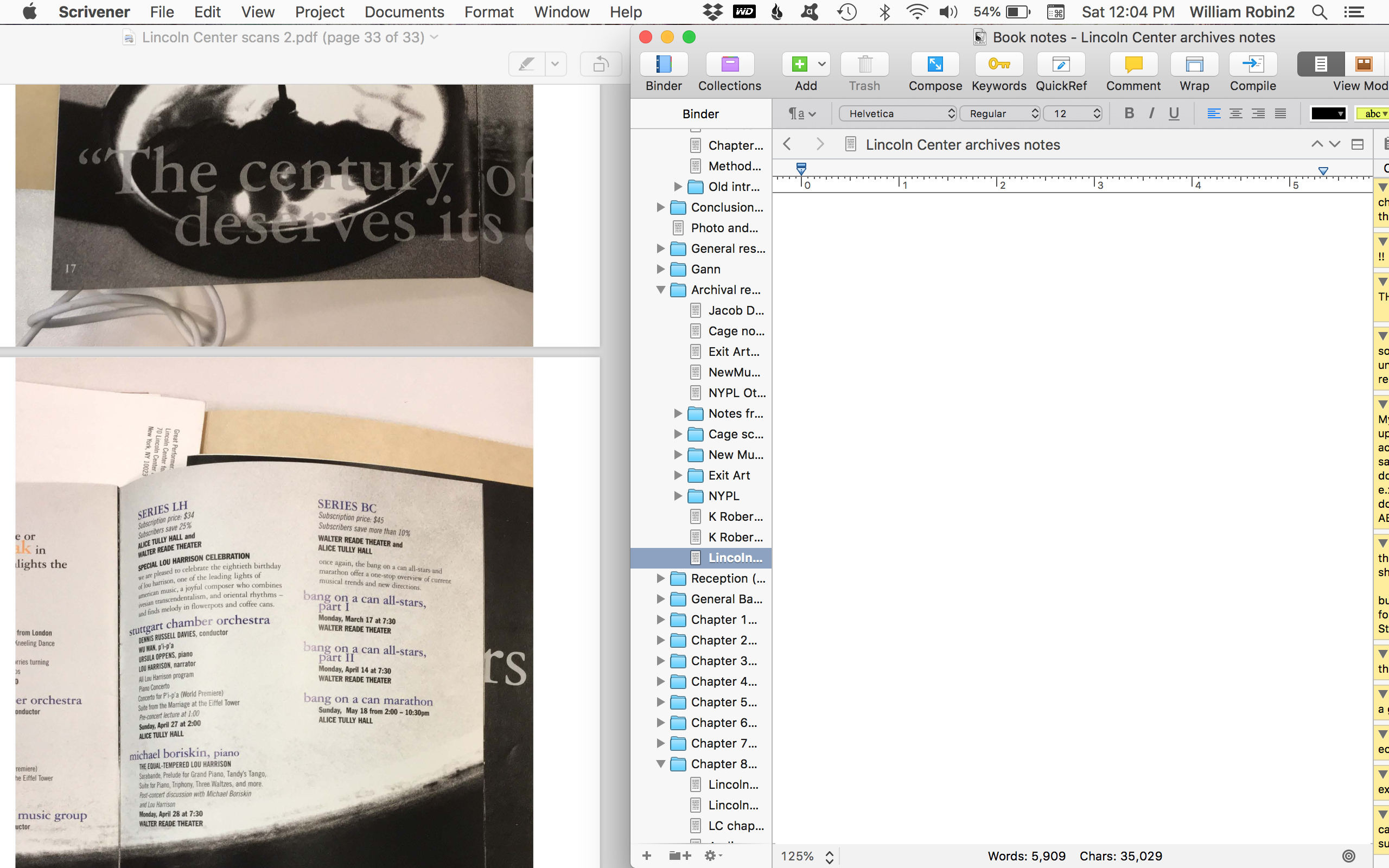The width and height of the screenshot is (1389, 868).
Task: Open the Project menu
Action: click(x=319, y=12)
